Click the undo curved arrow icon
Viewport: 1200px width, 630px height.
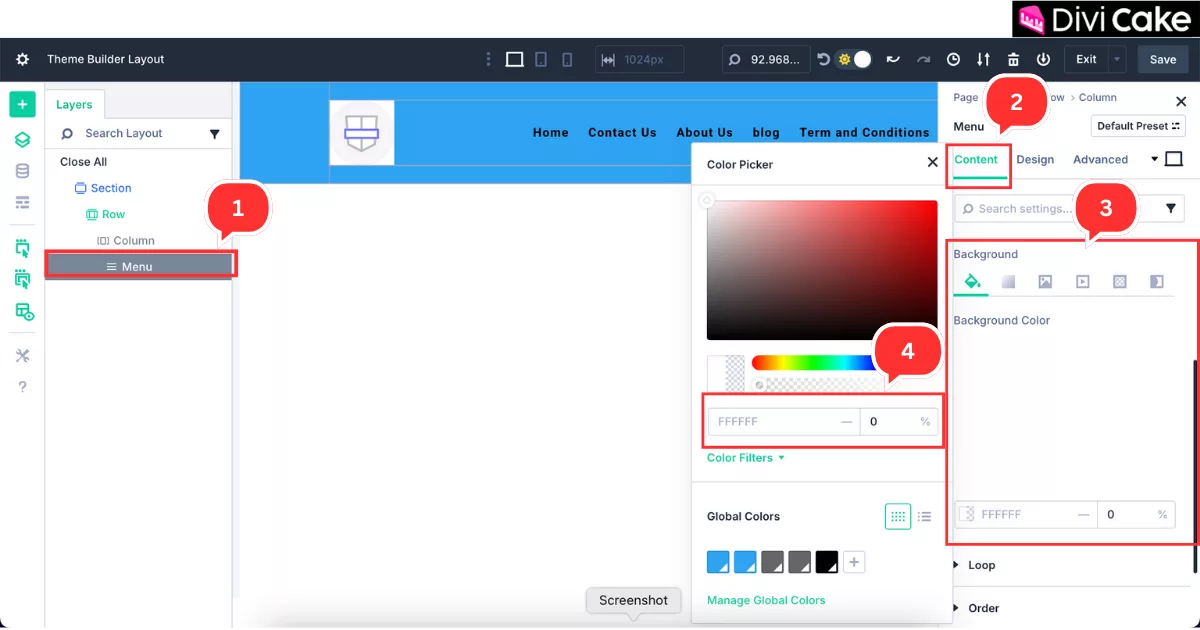[892, 59]
